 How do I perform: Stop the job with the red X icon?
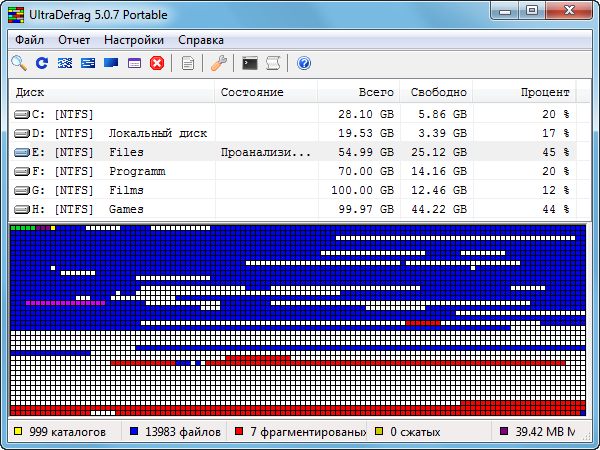pyautogui.click(x=157, y=63)
